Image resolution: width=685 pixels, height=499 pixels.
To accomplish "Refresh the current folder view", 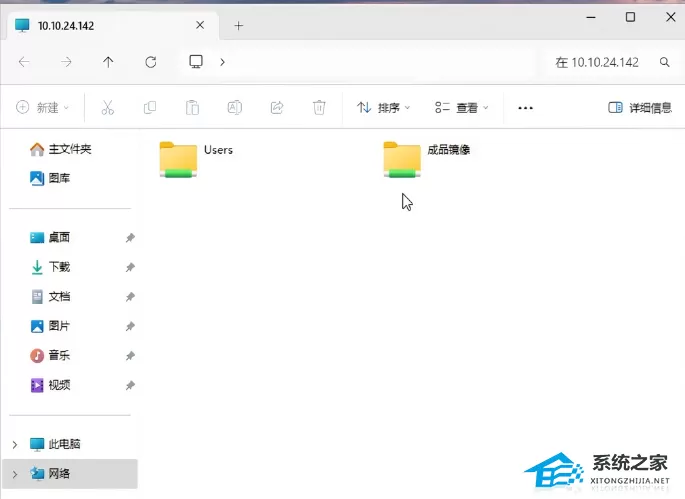I will click(151, 62).
